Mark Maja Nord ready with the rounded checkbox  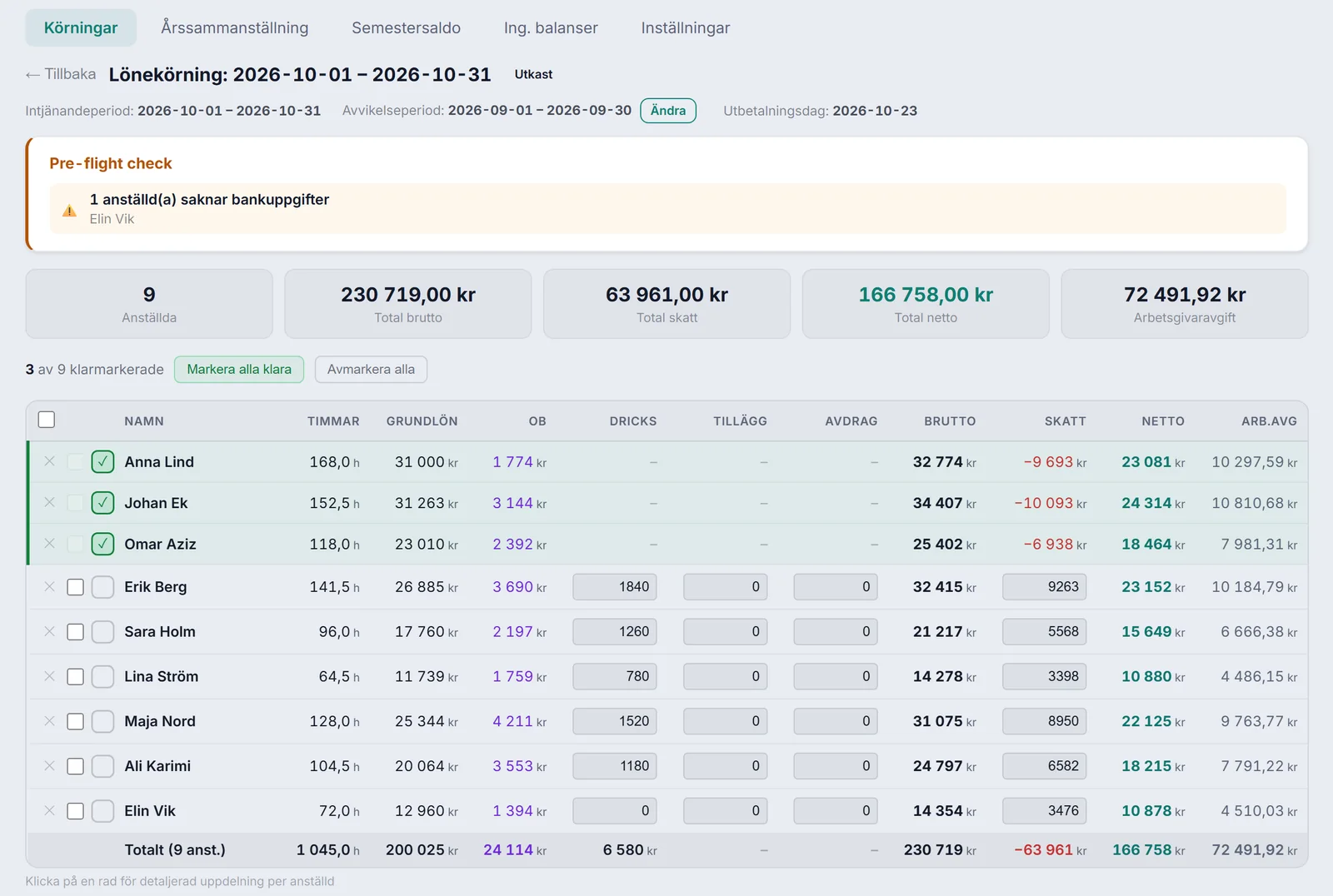[x=102, y=721]
